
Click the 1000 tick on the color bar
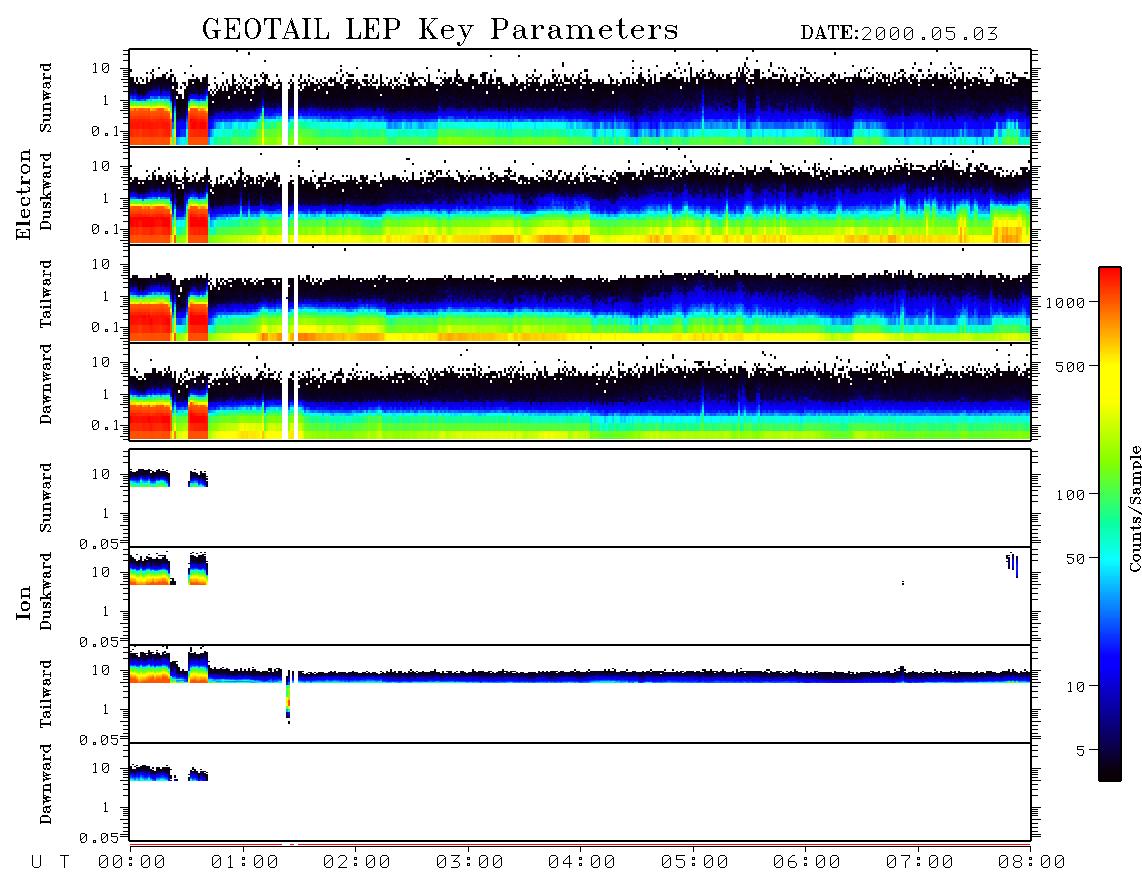1065,302
